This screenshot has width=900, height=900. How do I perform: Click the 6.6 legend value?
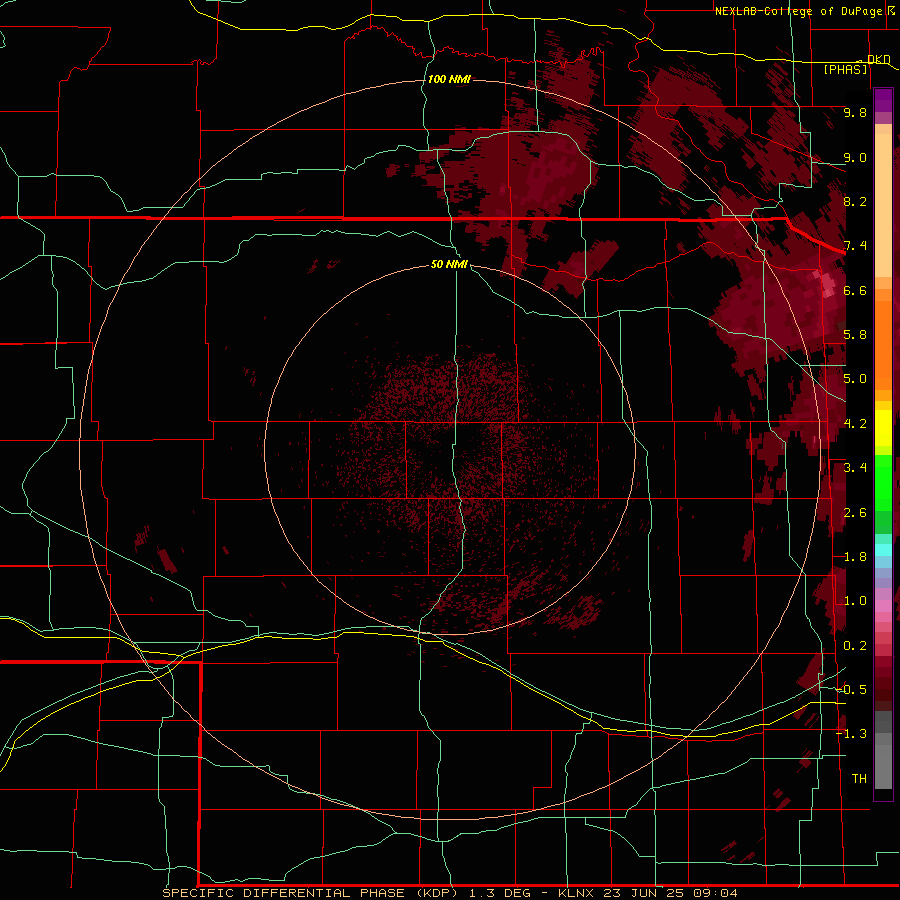(855, 290)
